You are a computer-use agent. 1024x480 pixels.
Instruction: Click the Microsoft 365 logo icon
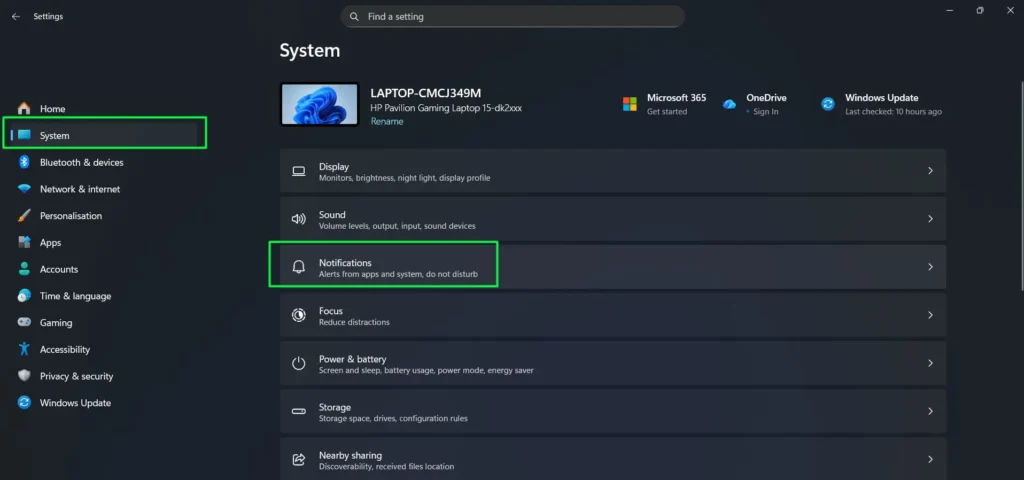[630, 104]
